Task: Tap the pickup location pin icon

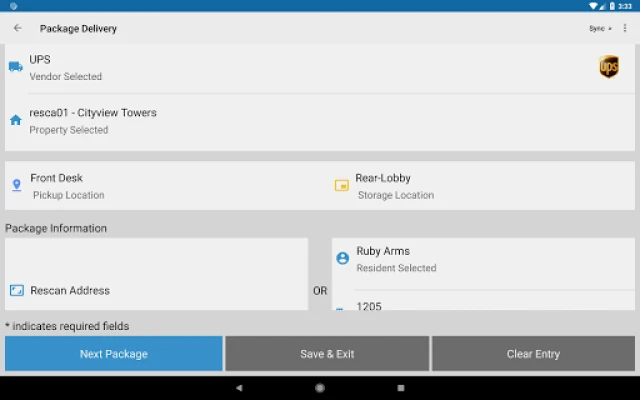Action: coord(16,185)
